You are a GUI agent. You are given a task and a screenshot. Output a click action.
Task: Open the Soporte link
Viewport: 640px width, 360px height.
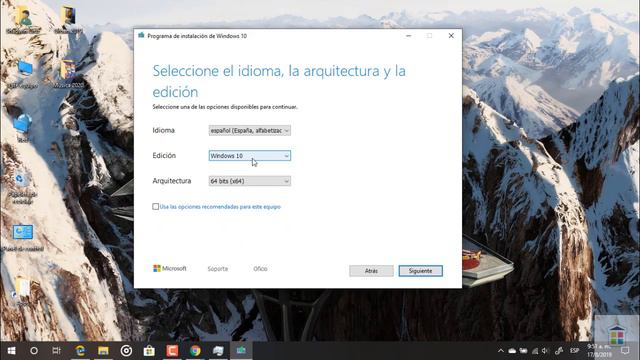[x=218, y=269]
